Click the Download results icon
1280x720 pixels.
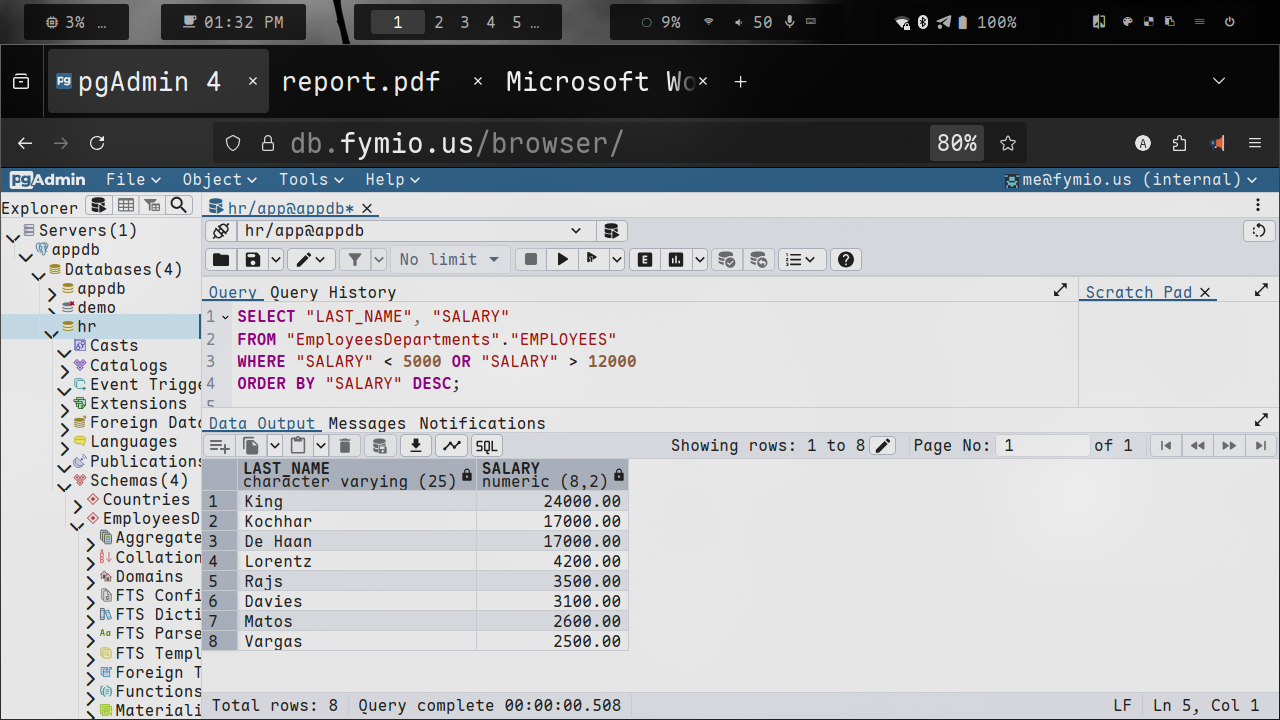tap(417, 446)
